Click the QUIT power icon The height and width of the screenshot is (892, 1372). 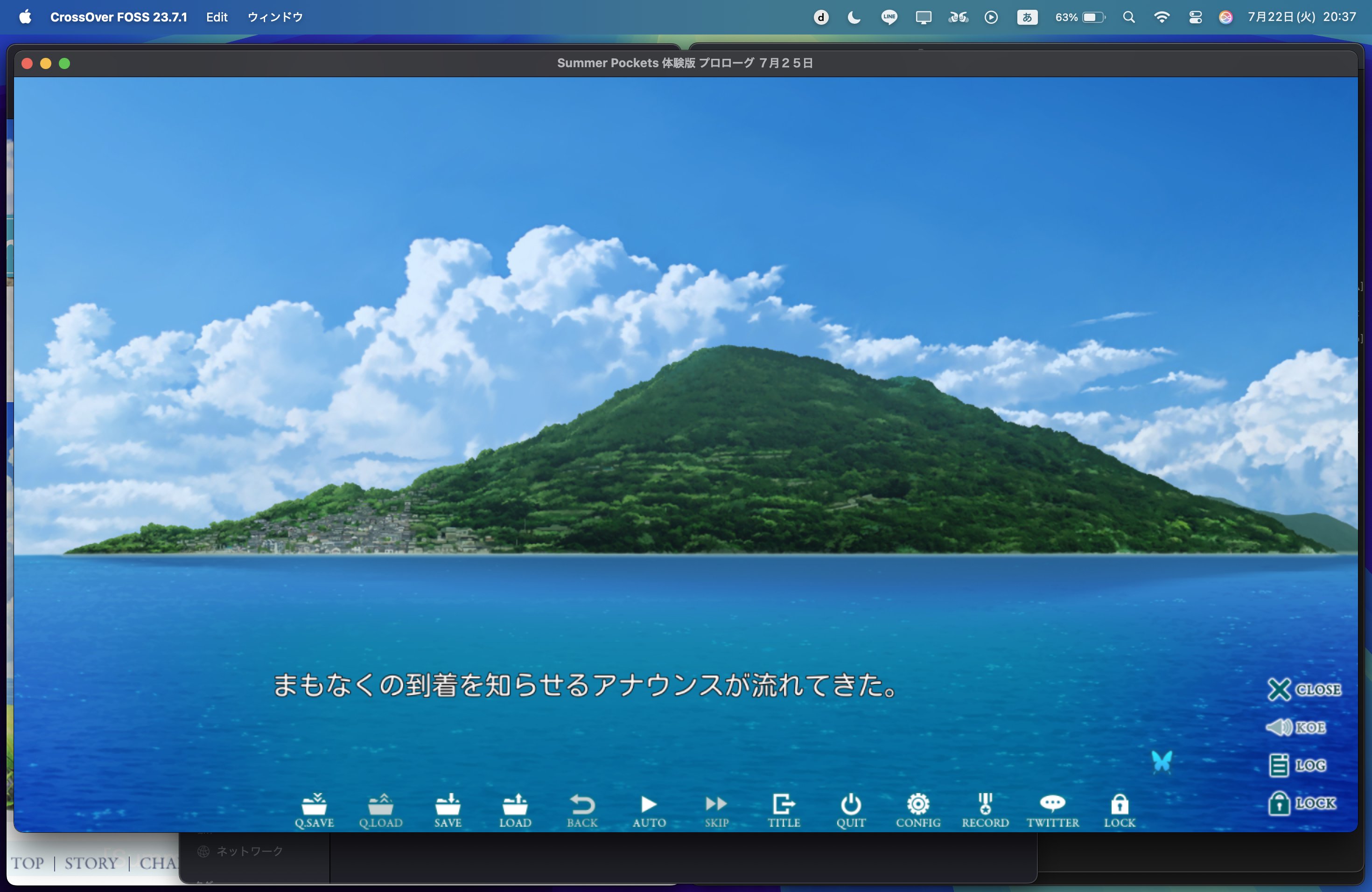(x=851, y=811)
